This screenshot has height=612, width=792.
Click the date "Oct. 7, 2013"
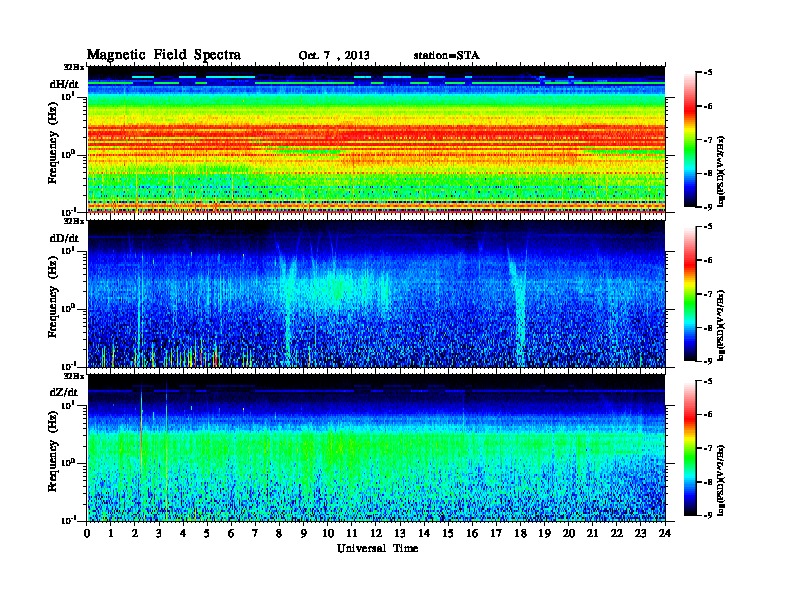click(334, 56)
